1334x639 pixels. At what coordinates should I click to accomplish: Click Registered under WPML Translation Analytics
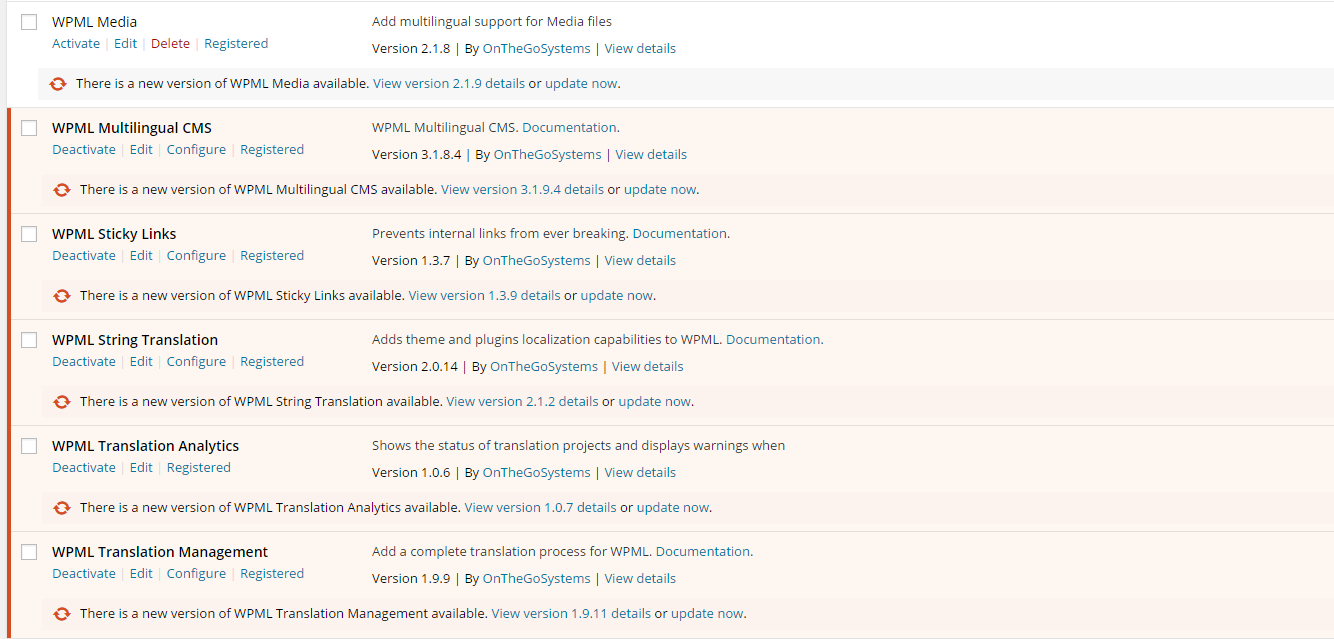[x=199, y=468]
